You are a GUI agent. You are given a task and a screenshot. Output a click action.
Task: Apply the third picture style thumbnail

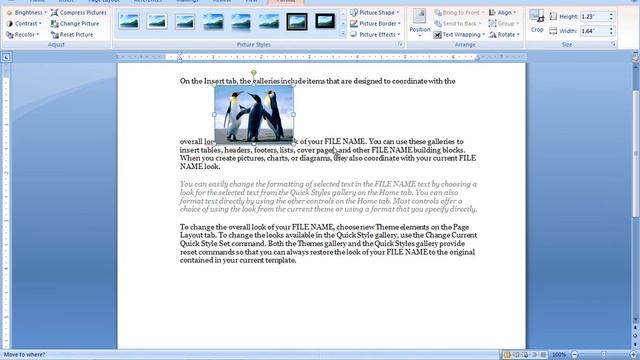coord(185,21)
